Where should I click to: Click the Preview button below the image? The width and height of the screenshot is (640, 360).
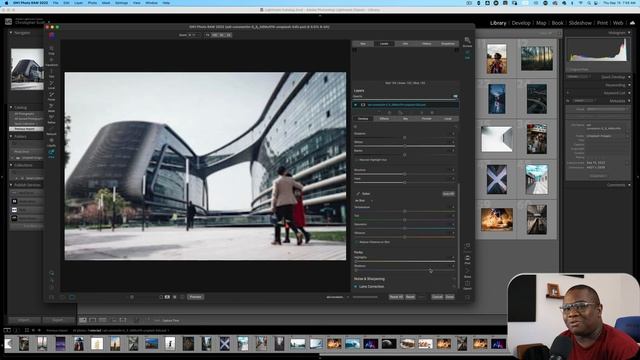(x=196, y=297)
